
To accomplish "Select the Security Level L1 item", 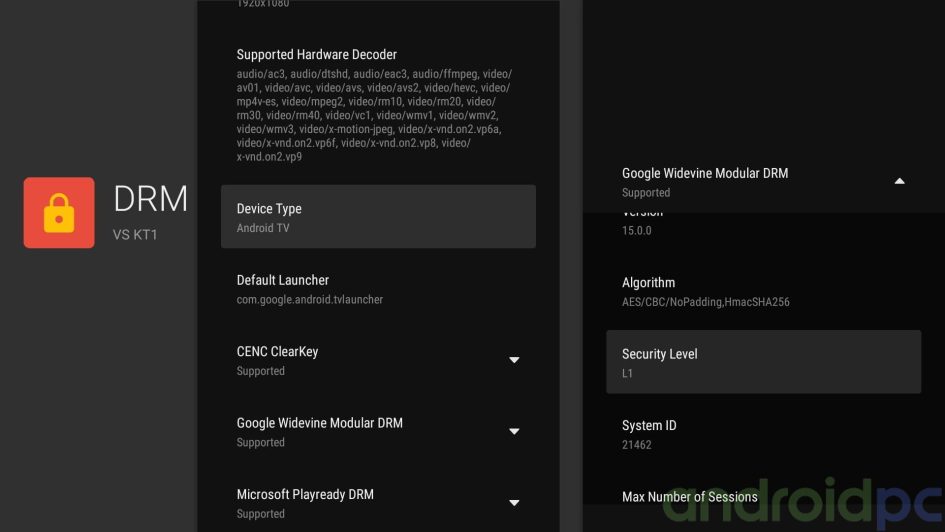I will (x=763, y=362).
